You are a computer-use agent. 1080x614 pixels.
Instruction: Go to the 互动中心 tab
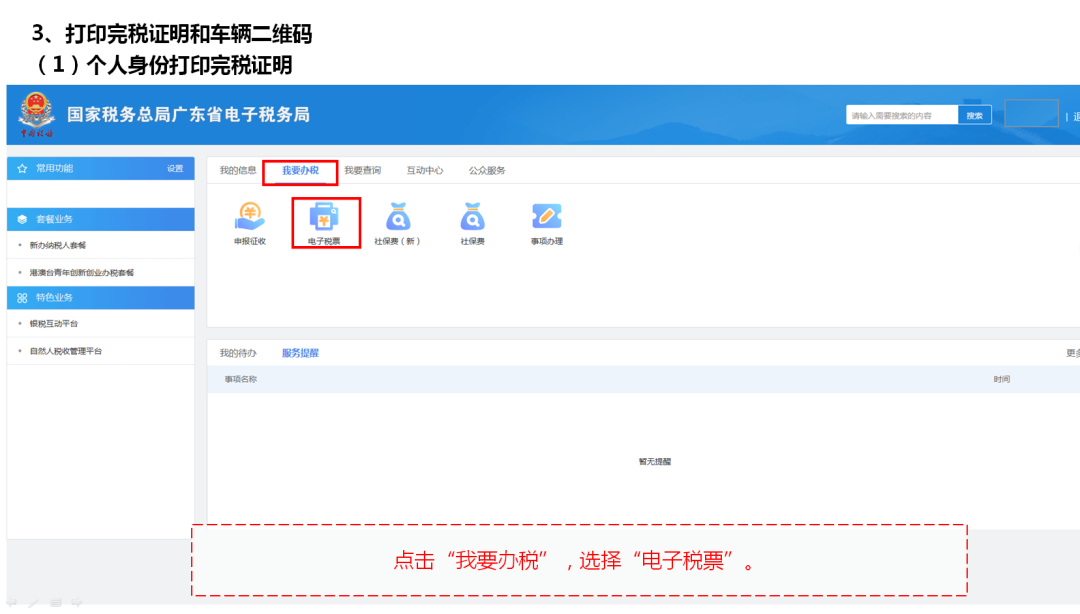[x=424, y=170]
